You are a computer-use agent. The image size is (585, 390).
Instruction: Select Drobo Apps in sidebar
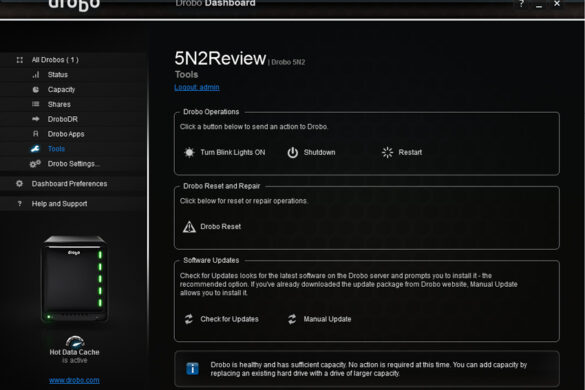click(66, 134)
